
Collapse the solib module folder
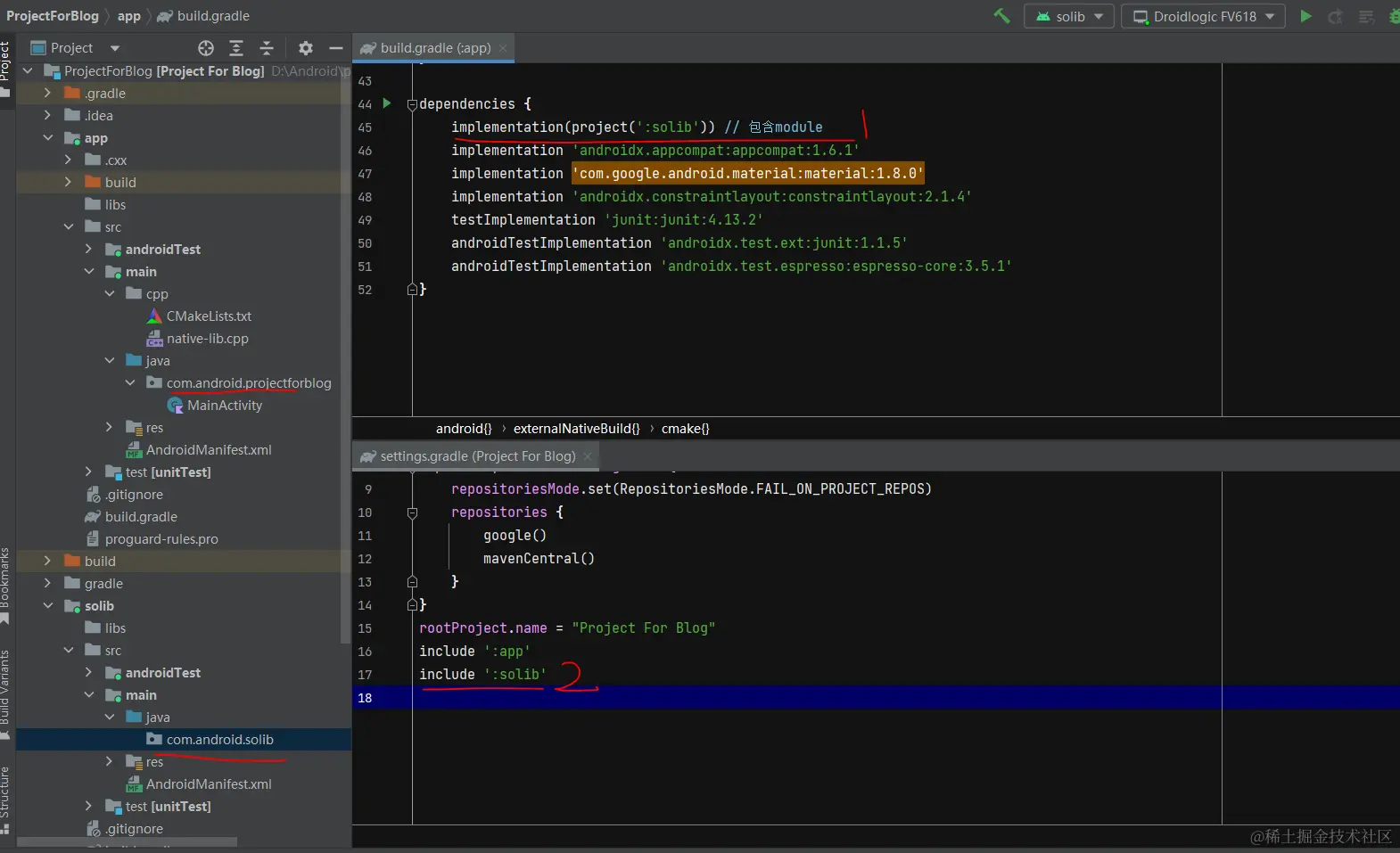(x=48, y=606)
